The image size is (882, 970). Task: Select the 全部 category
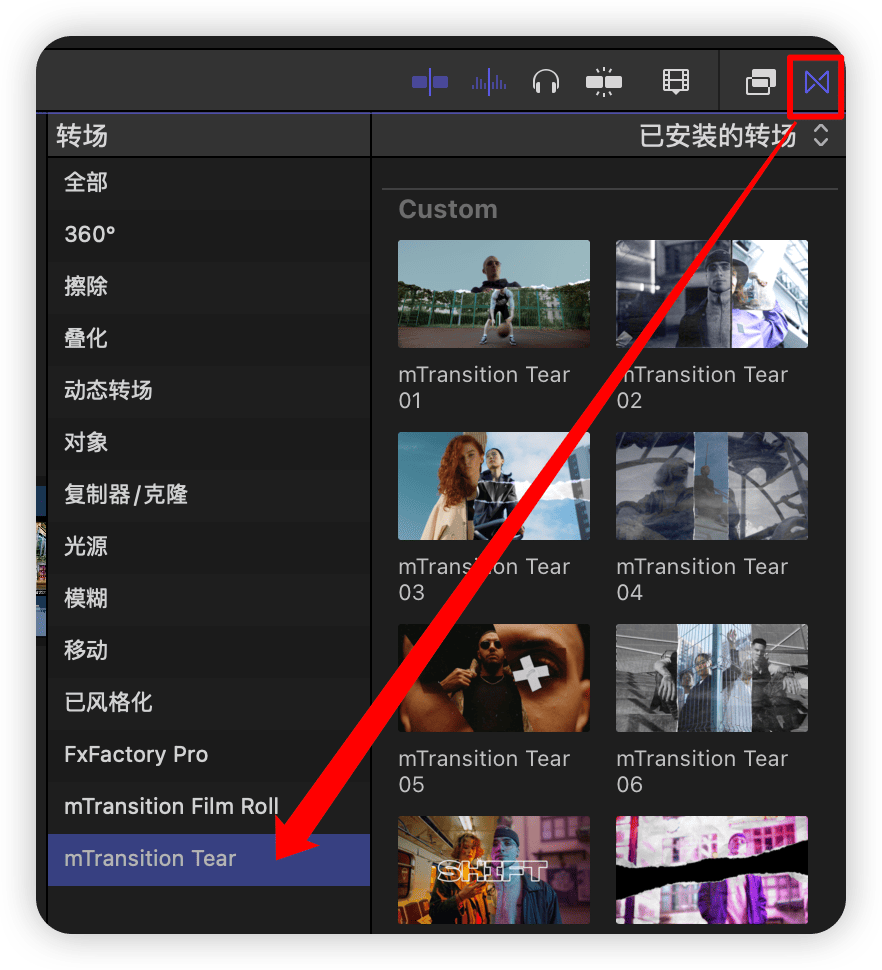click(x=86, y=182)
